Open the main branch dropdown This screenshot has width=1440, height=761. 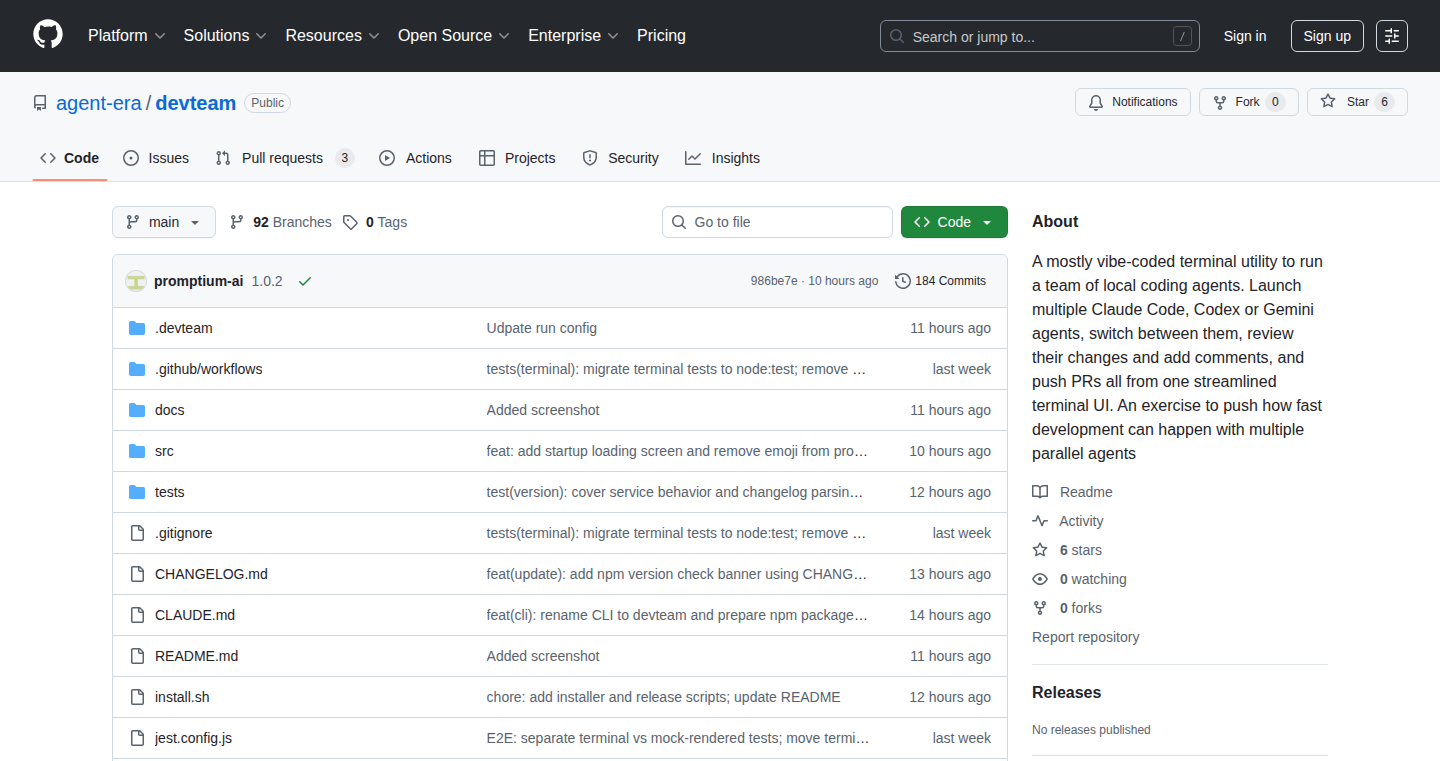click(164, 222)
